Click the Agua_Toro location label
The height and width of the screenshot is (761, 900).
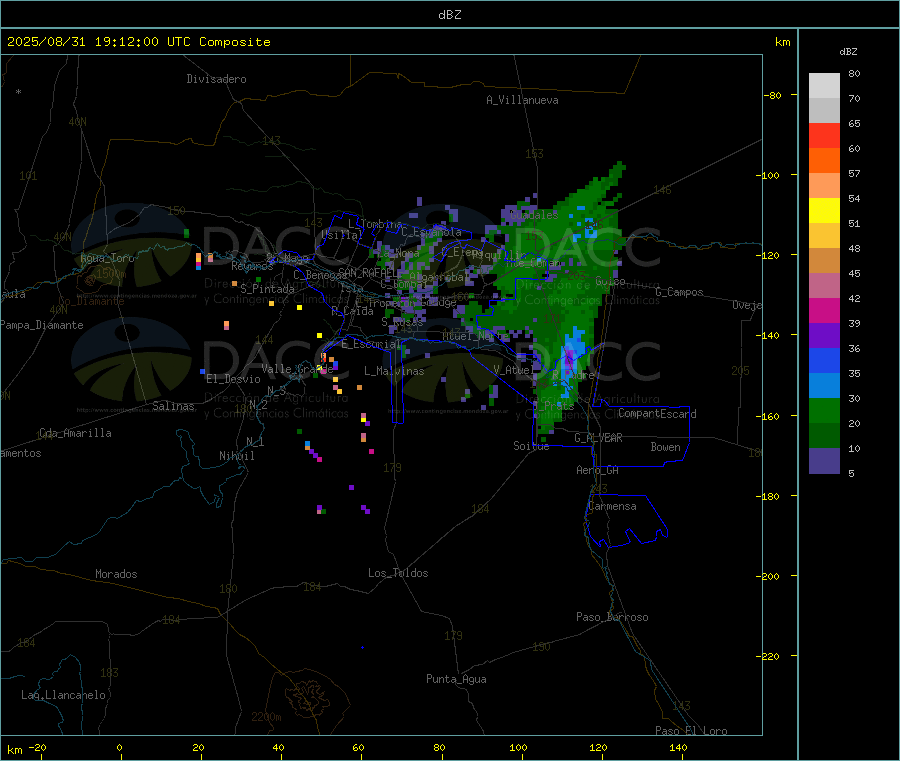tap(107, 258)
